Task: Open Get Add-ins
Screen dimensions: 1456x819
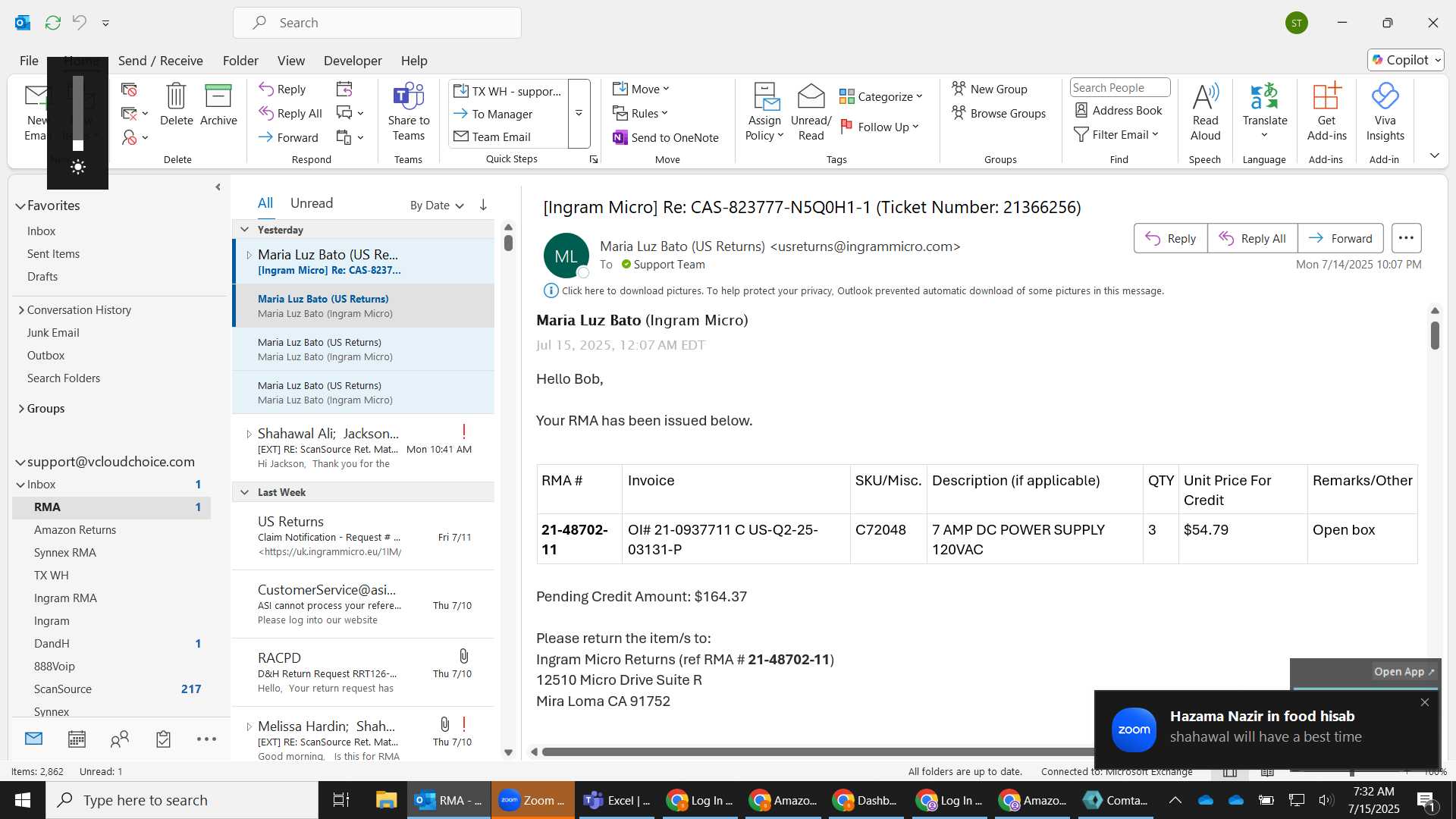Action: 1326,112
